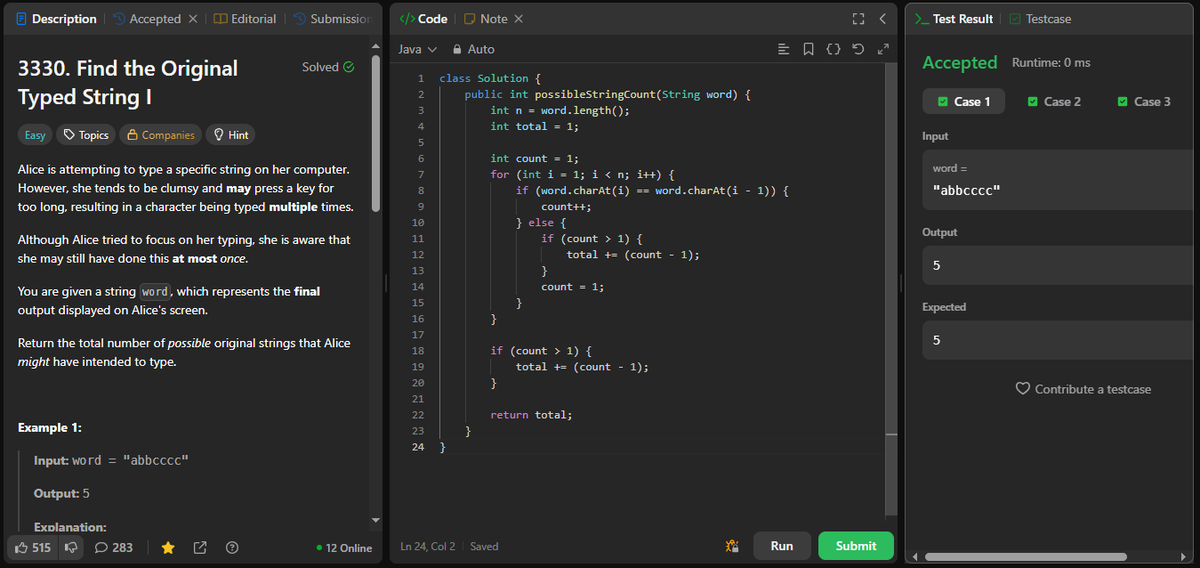Click line number 14 in gutter
1200x568 pixels.
tap(418, 286)
